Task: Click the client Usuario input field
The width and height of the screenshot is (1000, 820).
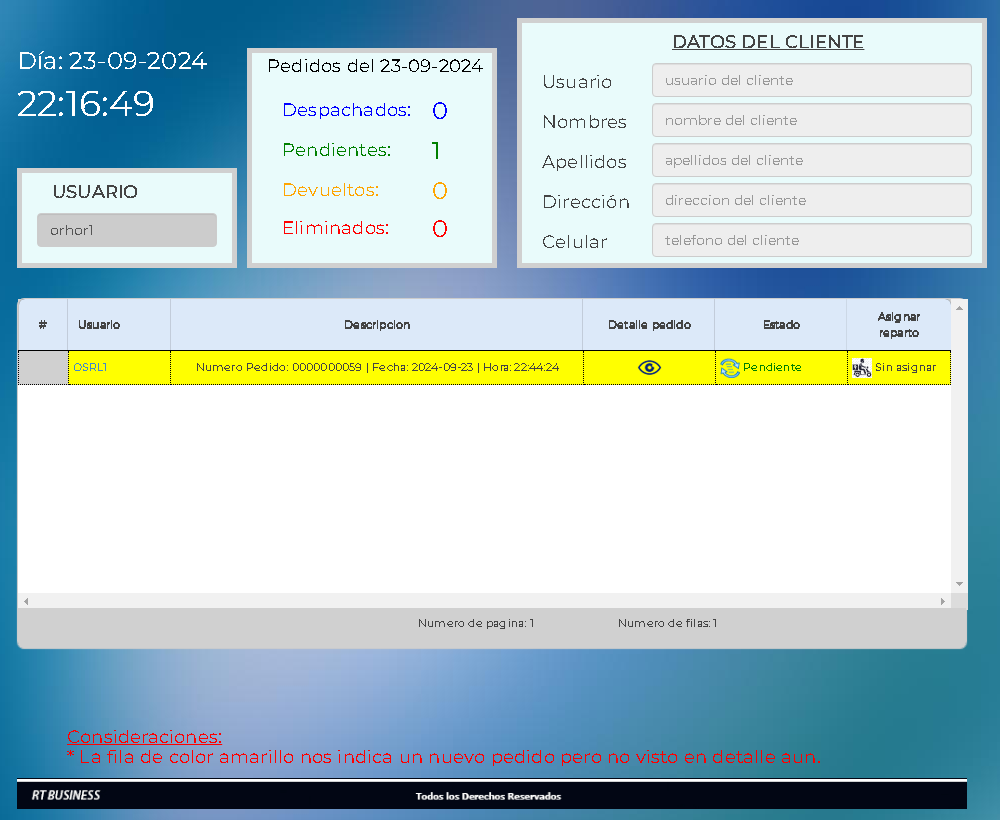Action: click(x=811, y=80)
